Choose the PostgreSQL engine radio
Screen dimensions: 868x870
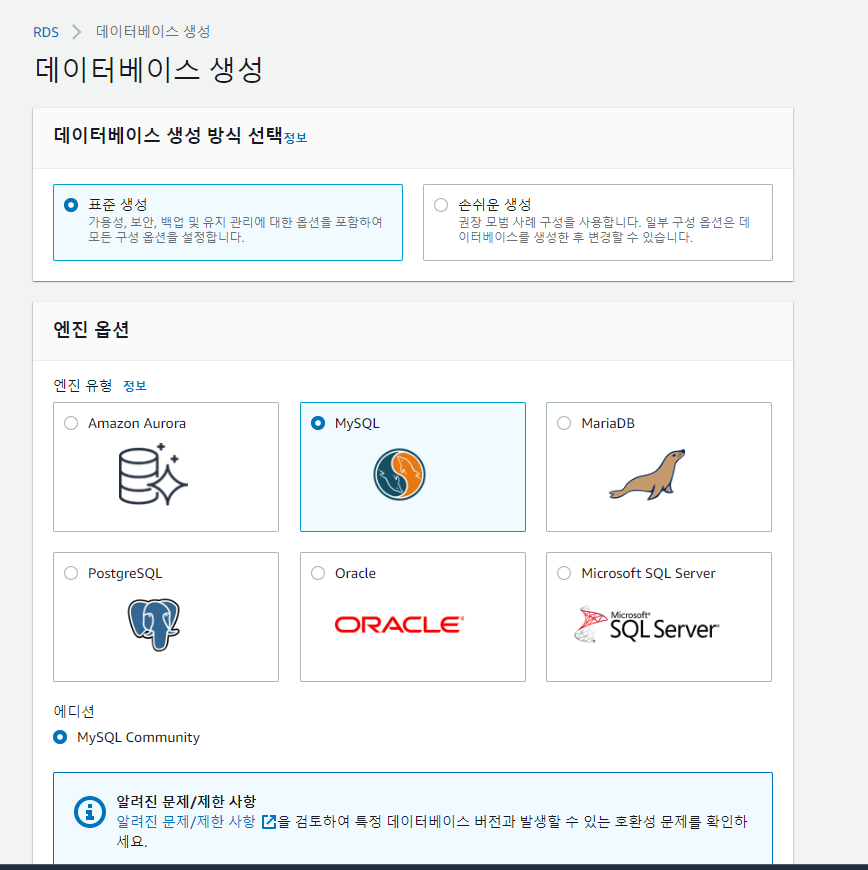[x=71, y=573]
